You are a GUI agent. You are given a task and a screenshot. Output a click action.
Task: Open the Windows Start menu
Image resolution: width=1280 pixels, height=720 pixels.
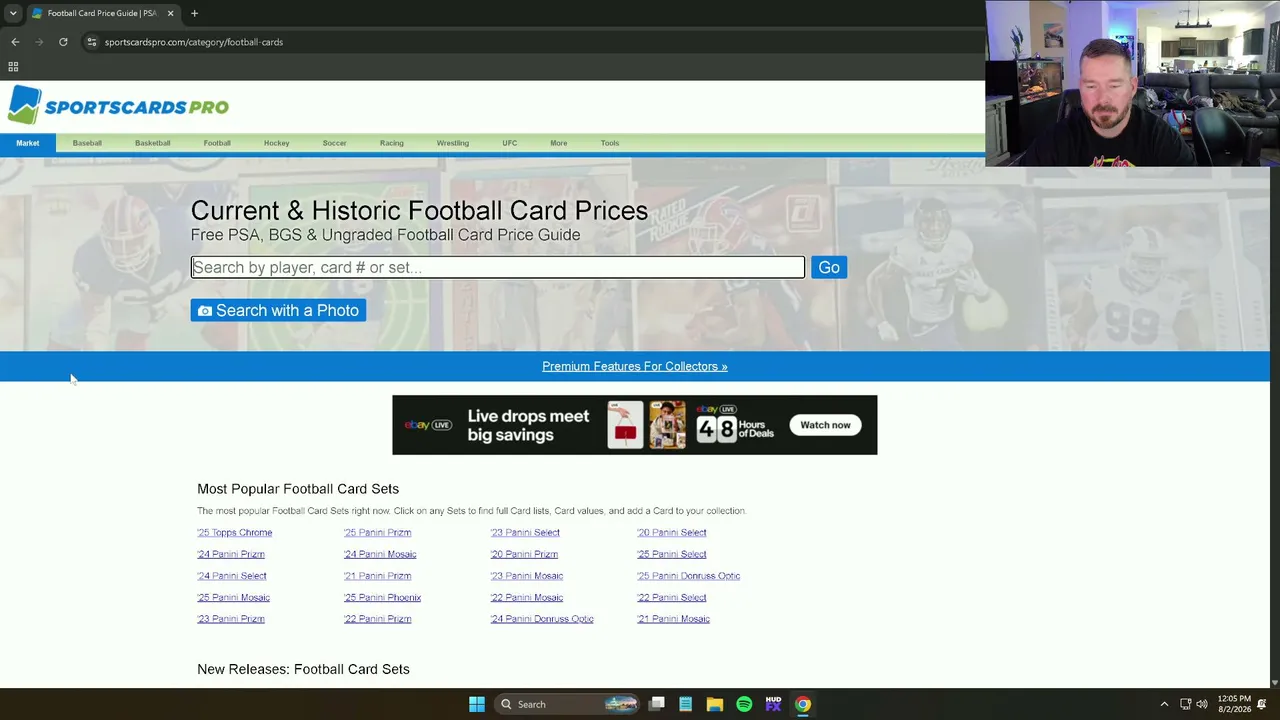tap(477, 704)
